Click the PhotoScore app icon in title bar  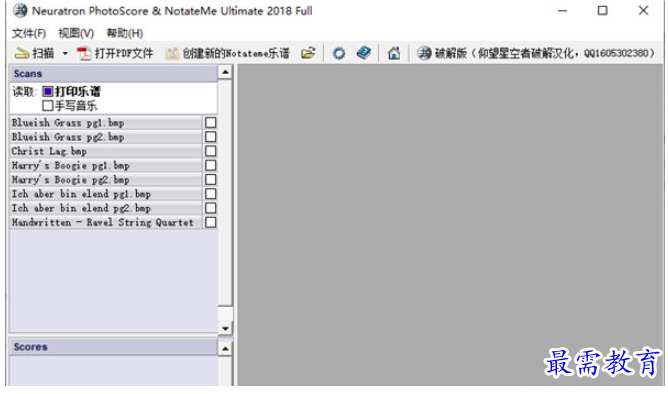click(20, 11)
